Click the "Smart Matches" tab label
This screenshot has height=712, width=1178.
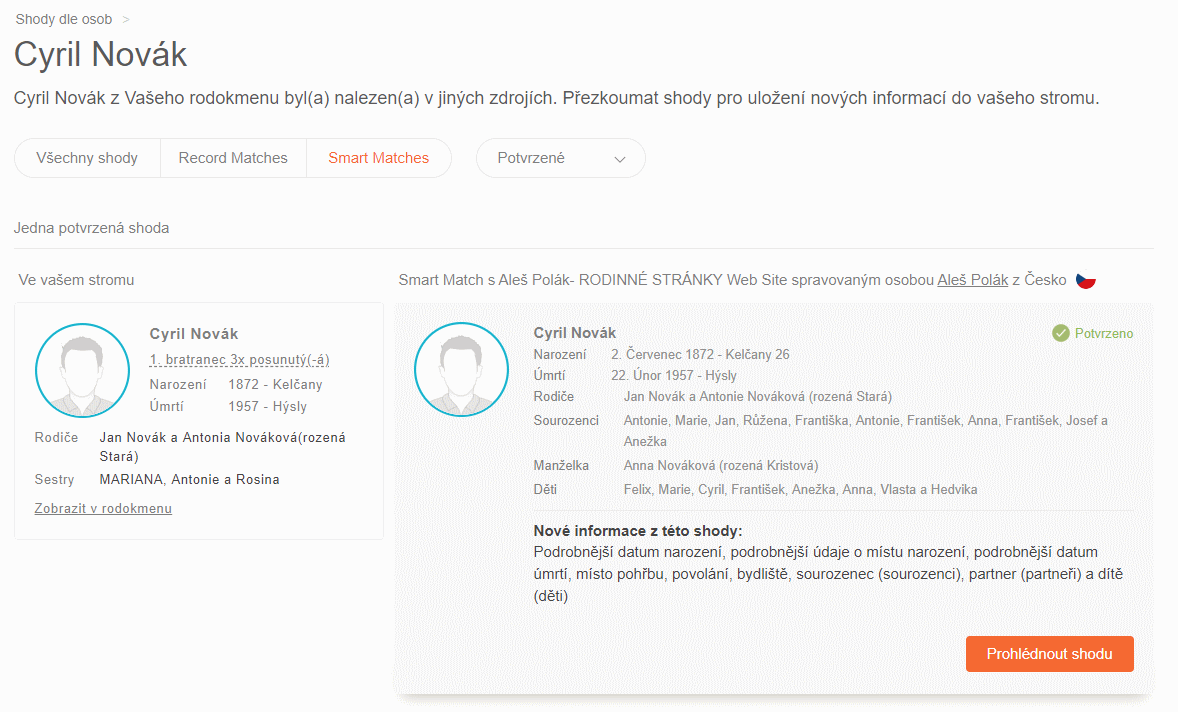pos(378,157)
